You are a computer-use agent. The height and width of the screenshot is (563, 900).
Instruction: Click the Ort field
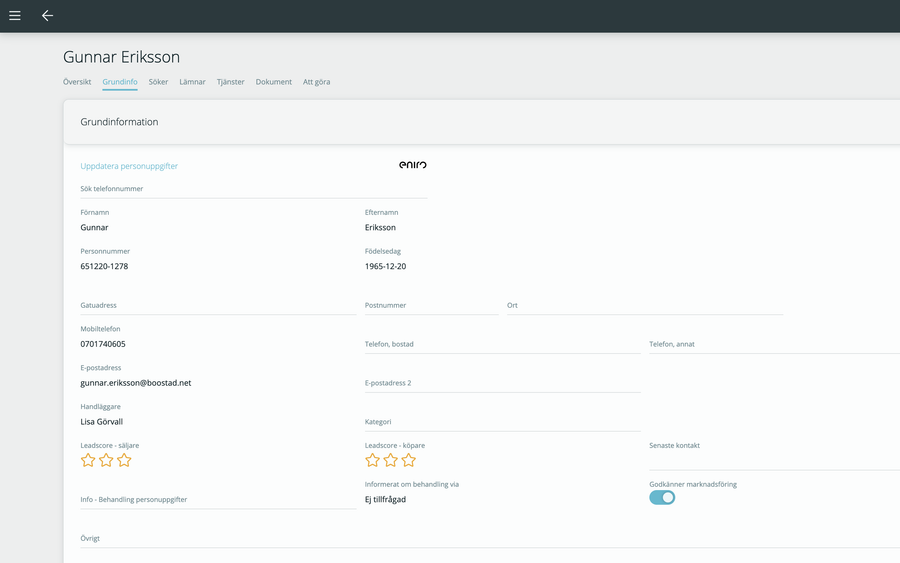[x=645, y=305]
